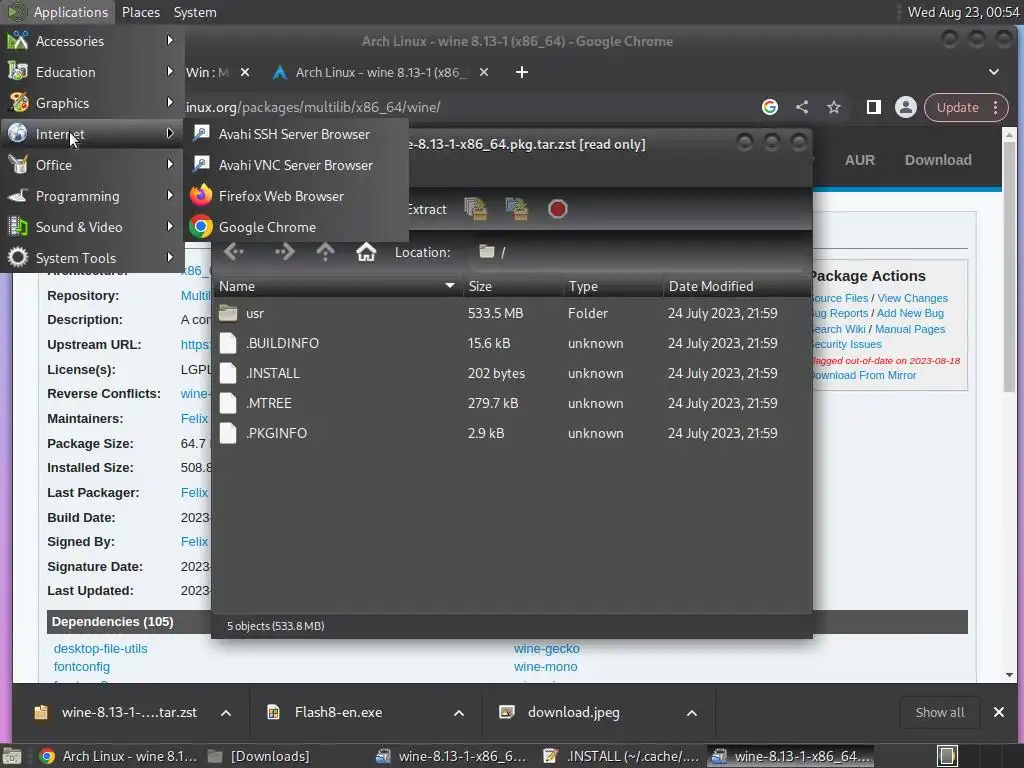Open the desktop-file-utils dependency link
Viewport: 1024px width, 768px height.
101,648
